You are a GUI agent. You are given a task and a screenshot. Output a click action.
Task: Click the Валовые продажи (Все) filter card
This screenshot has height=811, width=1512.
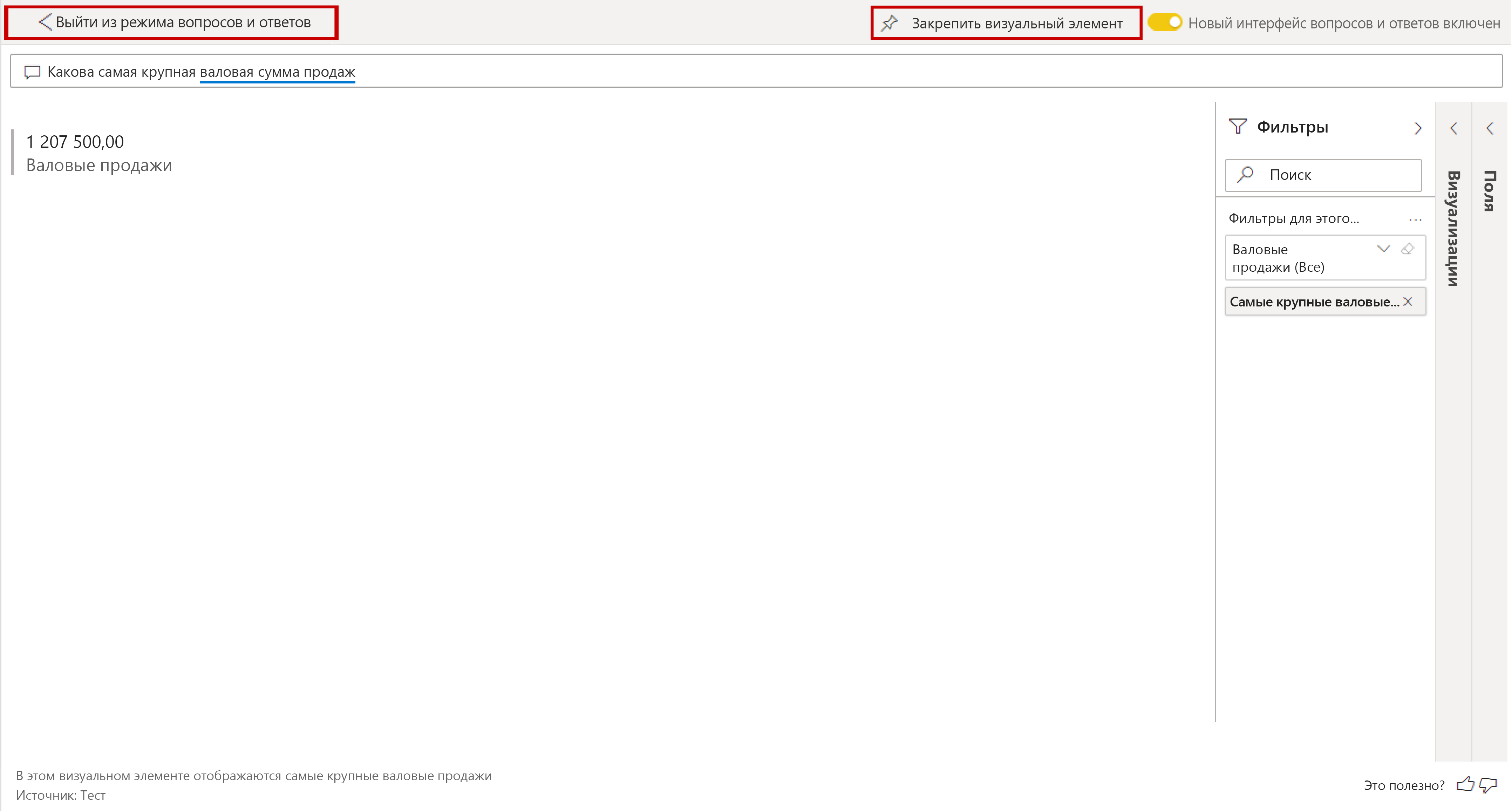(1325, 258)
